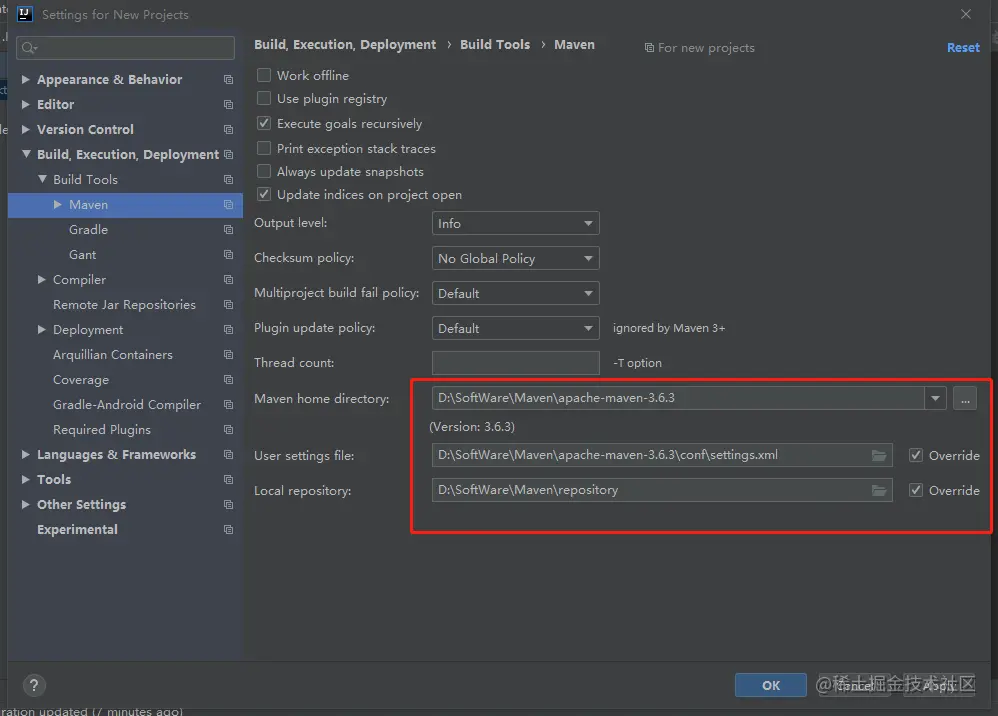Enable Print exception stack traces
Image resolution: width=998 pixels, height=716 pixels.
coord(264,148)
